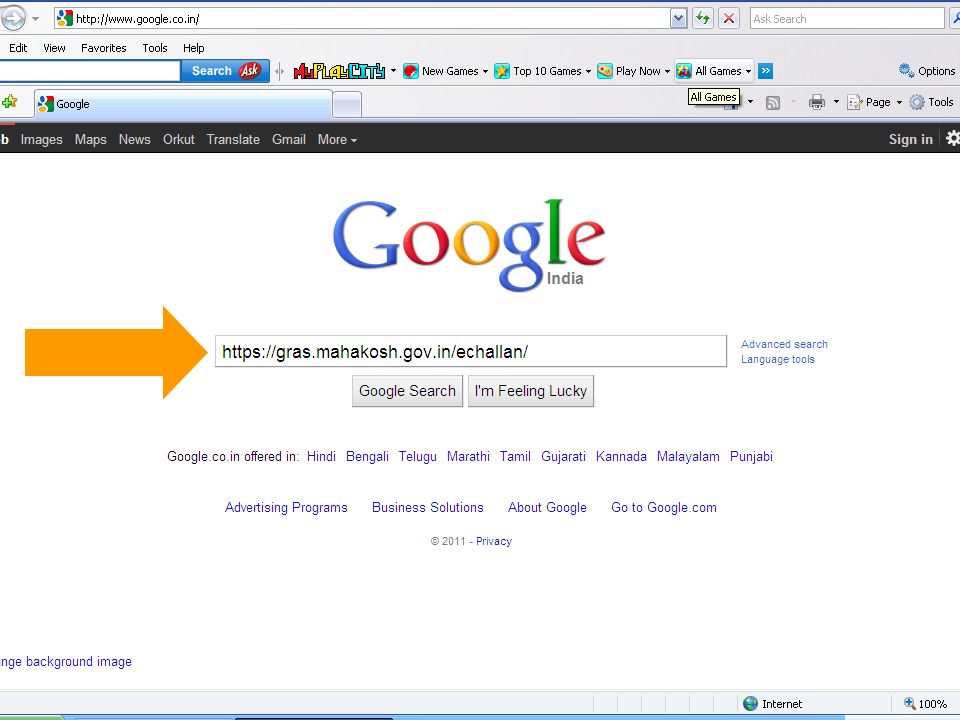Click the red Stop loading icon
The height and width of the screenshot is (720, 960).
(729, 18)
